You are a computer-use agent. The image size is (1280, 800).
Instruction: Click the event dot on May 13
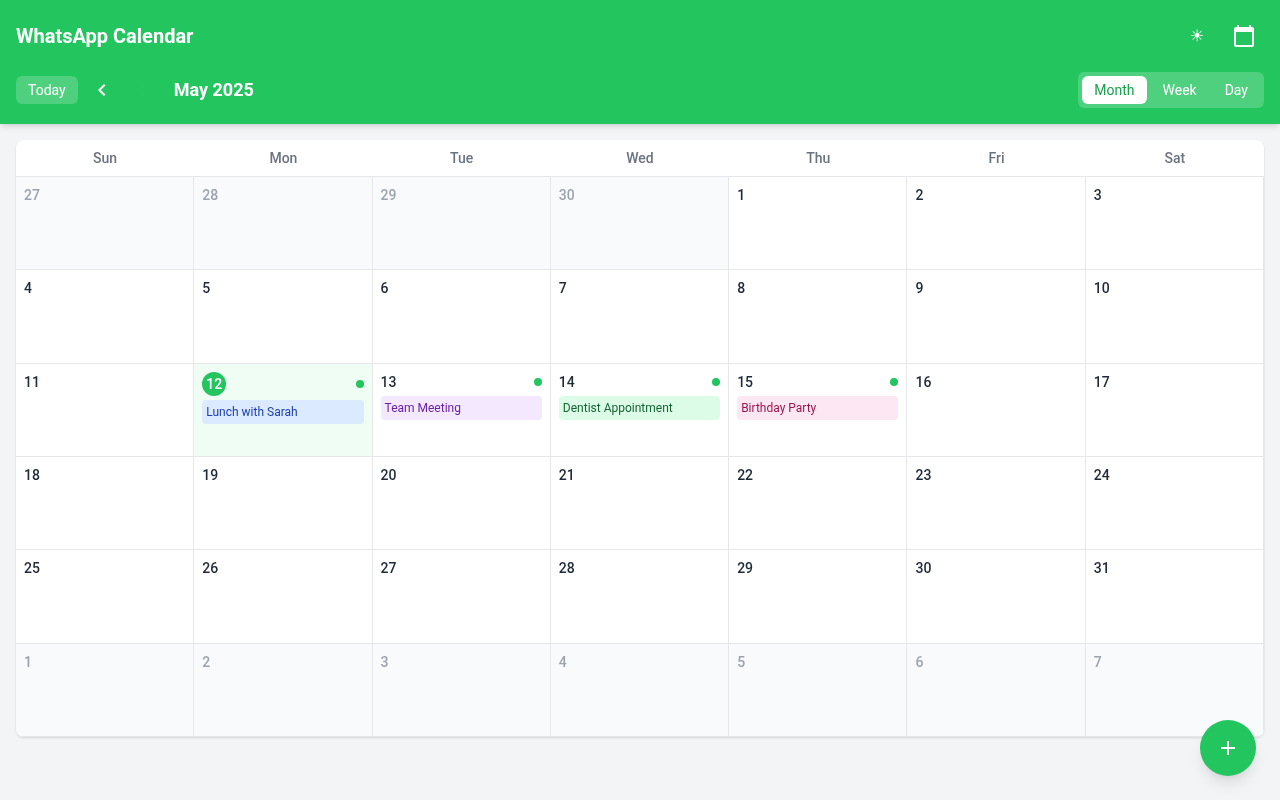[x=538, y=381]
